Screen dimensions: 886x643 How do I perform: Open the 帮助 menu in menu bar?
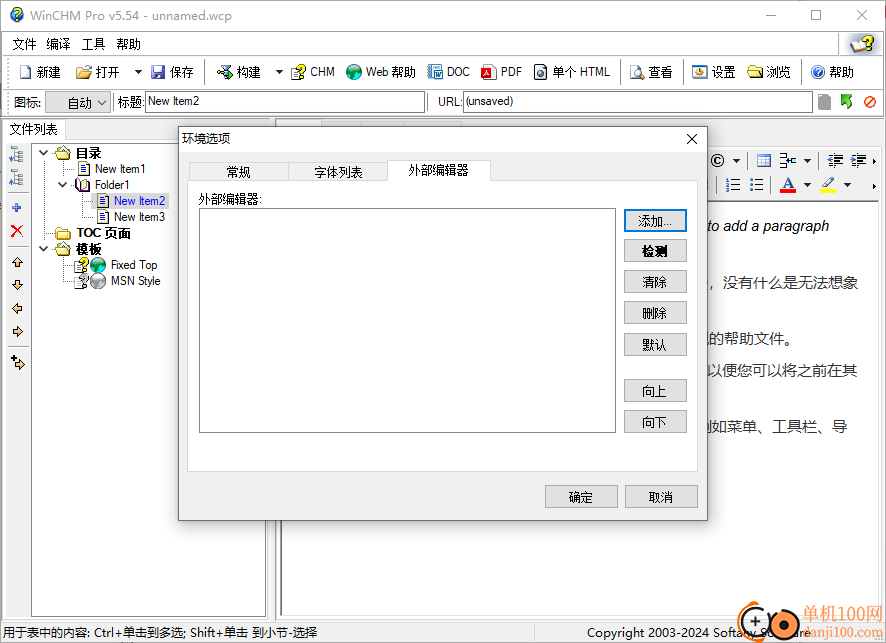(x=128, y=44)
